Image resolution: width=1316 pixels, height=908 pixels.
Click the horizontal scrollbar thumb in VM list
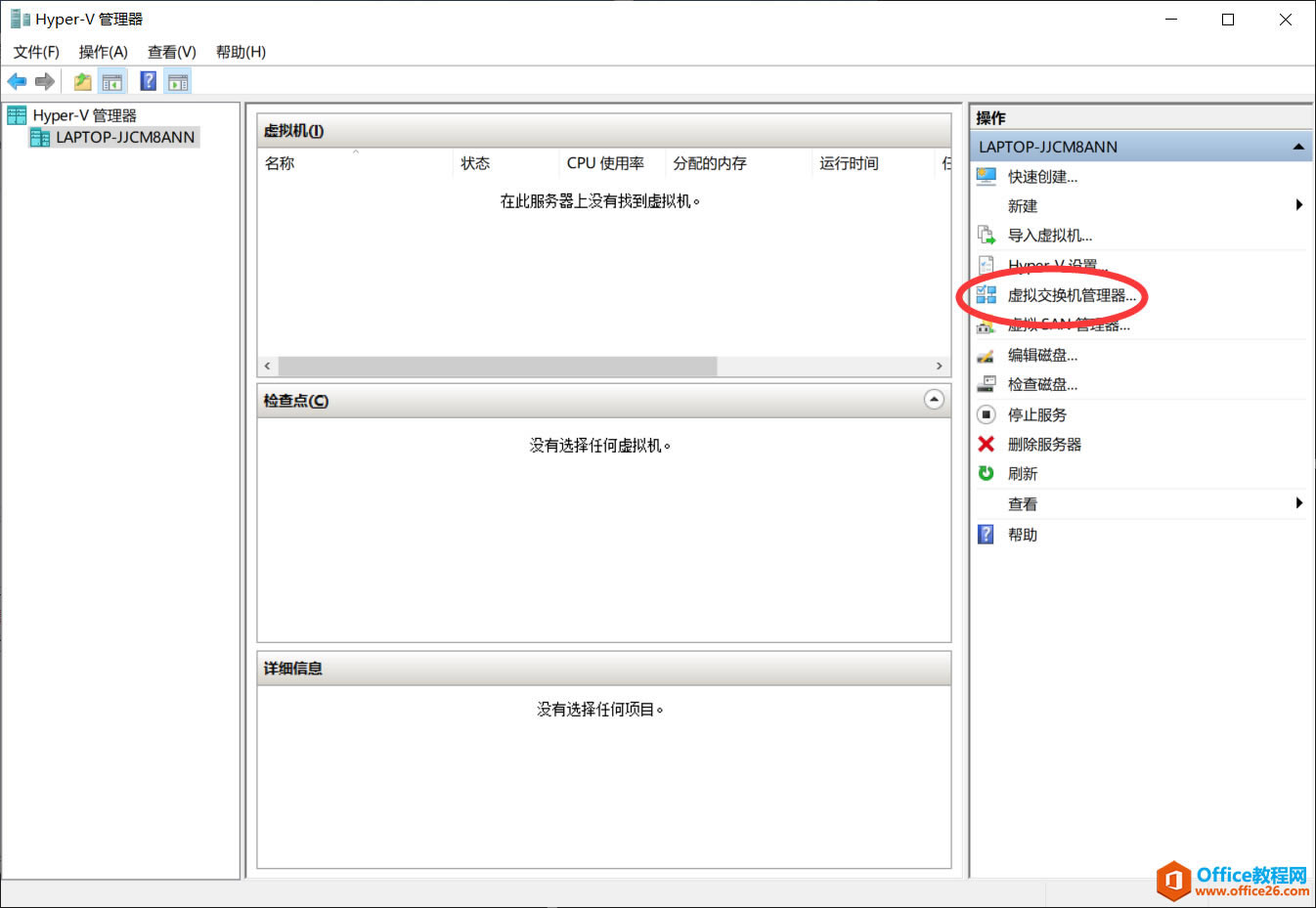click(x=498, y=367)
